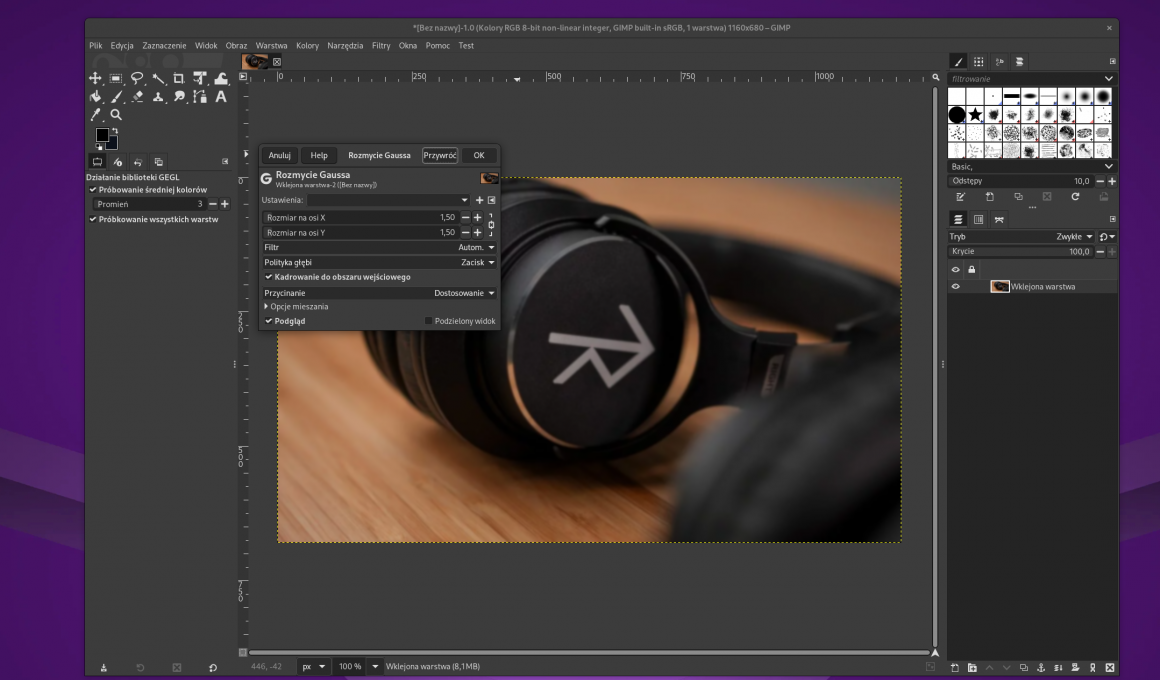Open the Filtry menu
1160x680 pixels.
click(380, 45)
